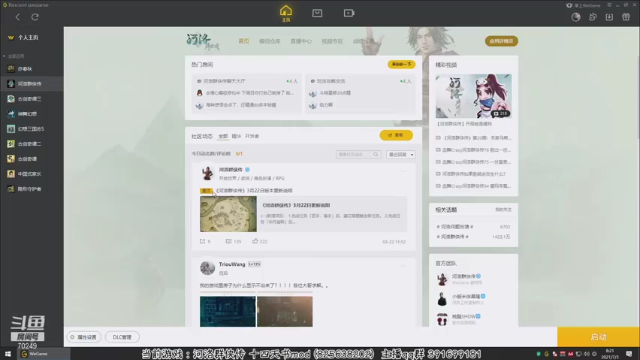Refresh the page with reload icon
The height and width of the screenshot is (360, 640).
click(35, 17)
